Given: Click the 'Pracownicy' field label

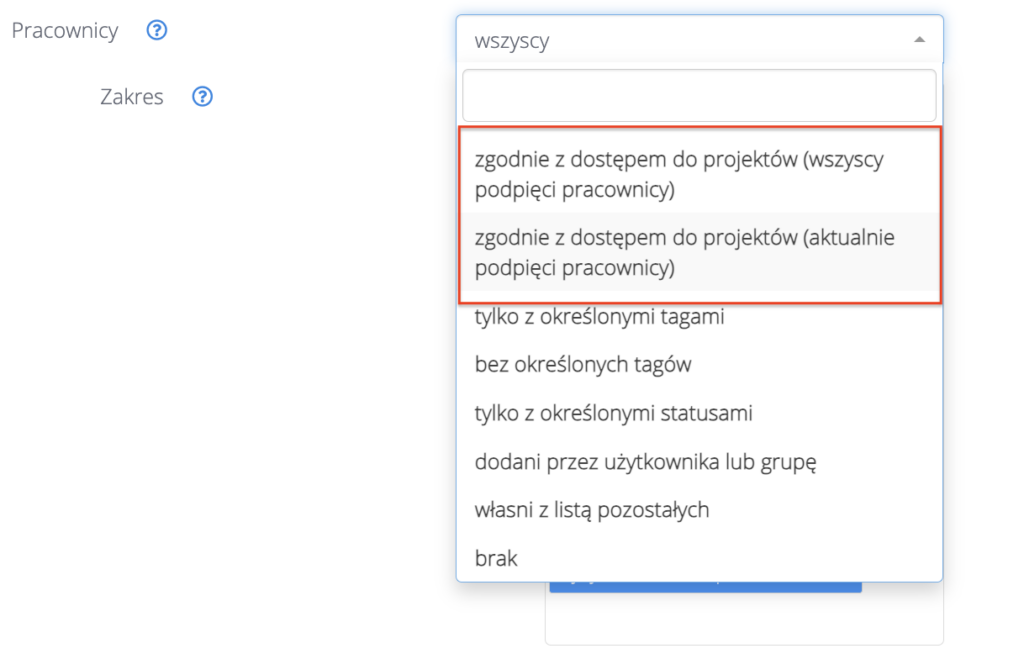Looking at the screenshot, I should tap(64, 31).
